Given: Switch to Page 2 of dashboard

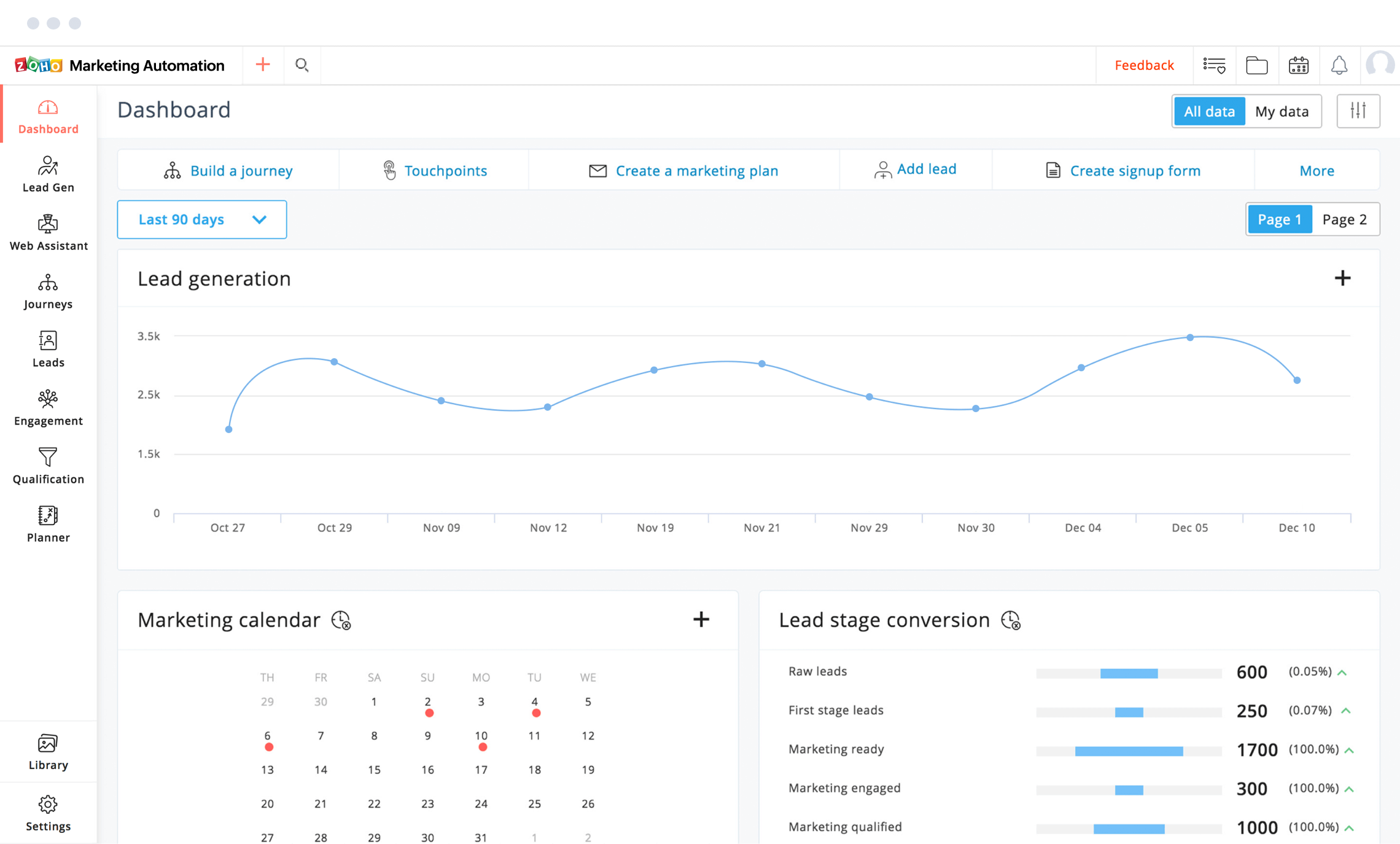Looking at the screenshot, I should 1345,219.
